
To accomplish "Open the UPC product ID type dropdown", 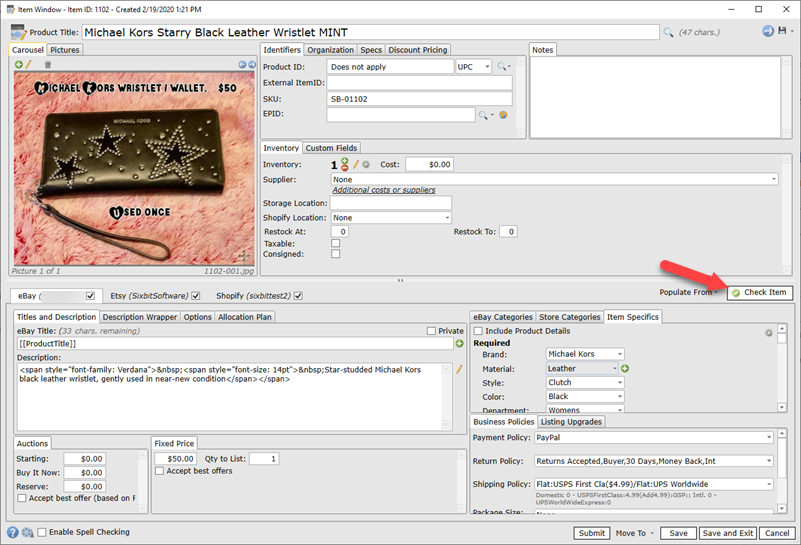I will tap(486, 67).
